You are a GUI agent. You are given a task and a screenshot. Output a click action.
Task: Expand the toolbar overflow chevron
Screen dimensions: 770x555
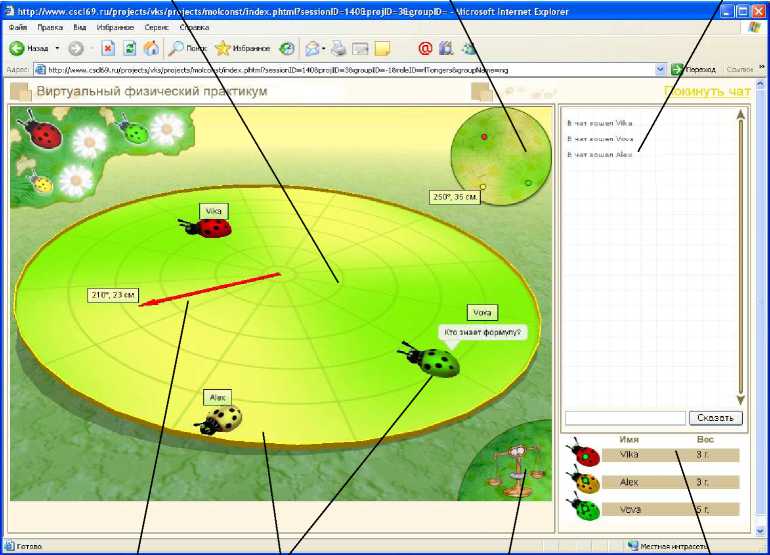[x=762, y=67]
